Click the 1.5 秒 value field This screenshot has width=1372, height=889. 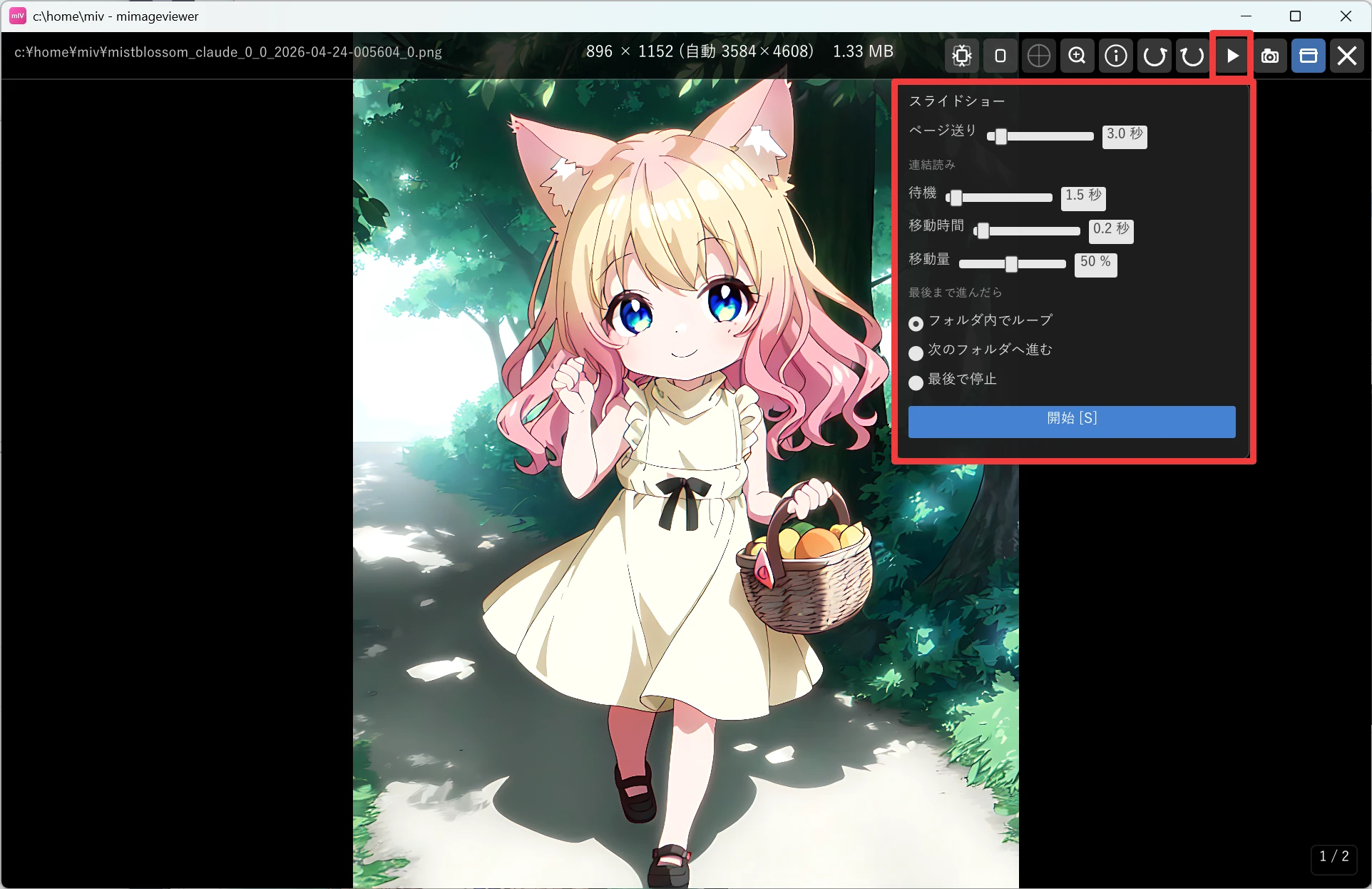(1083, 198)
